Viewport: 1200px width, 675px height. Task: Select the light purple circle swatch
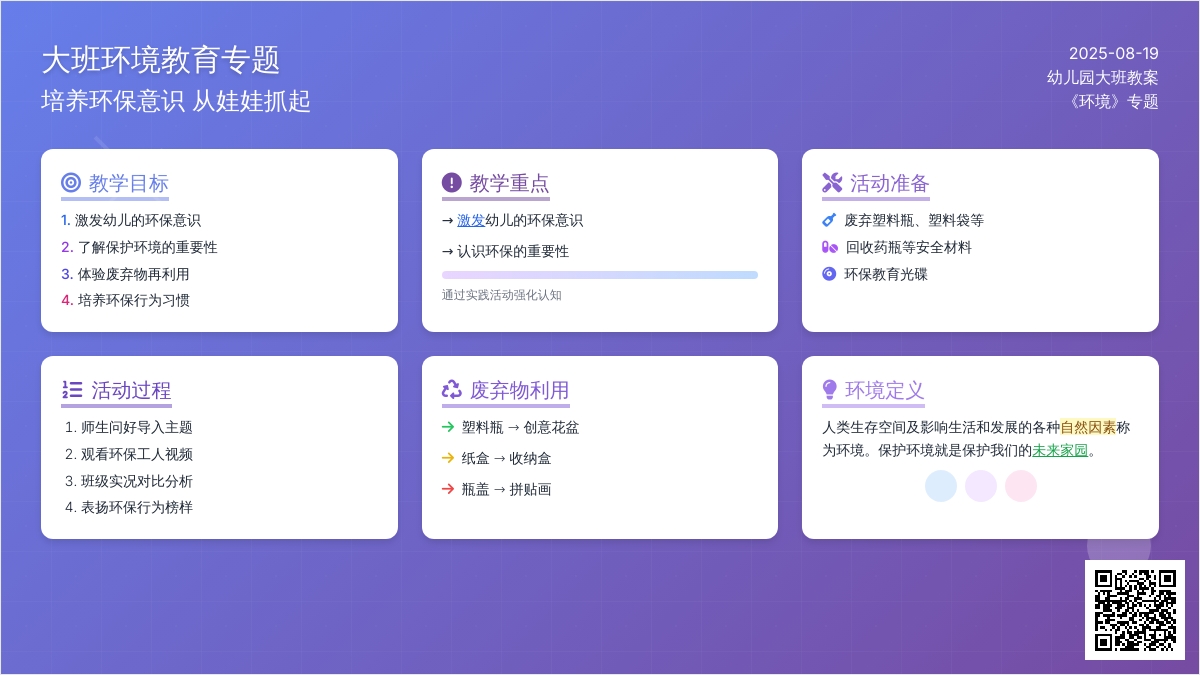point(981,486)
